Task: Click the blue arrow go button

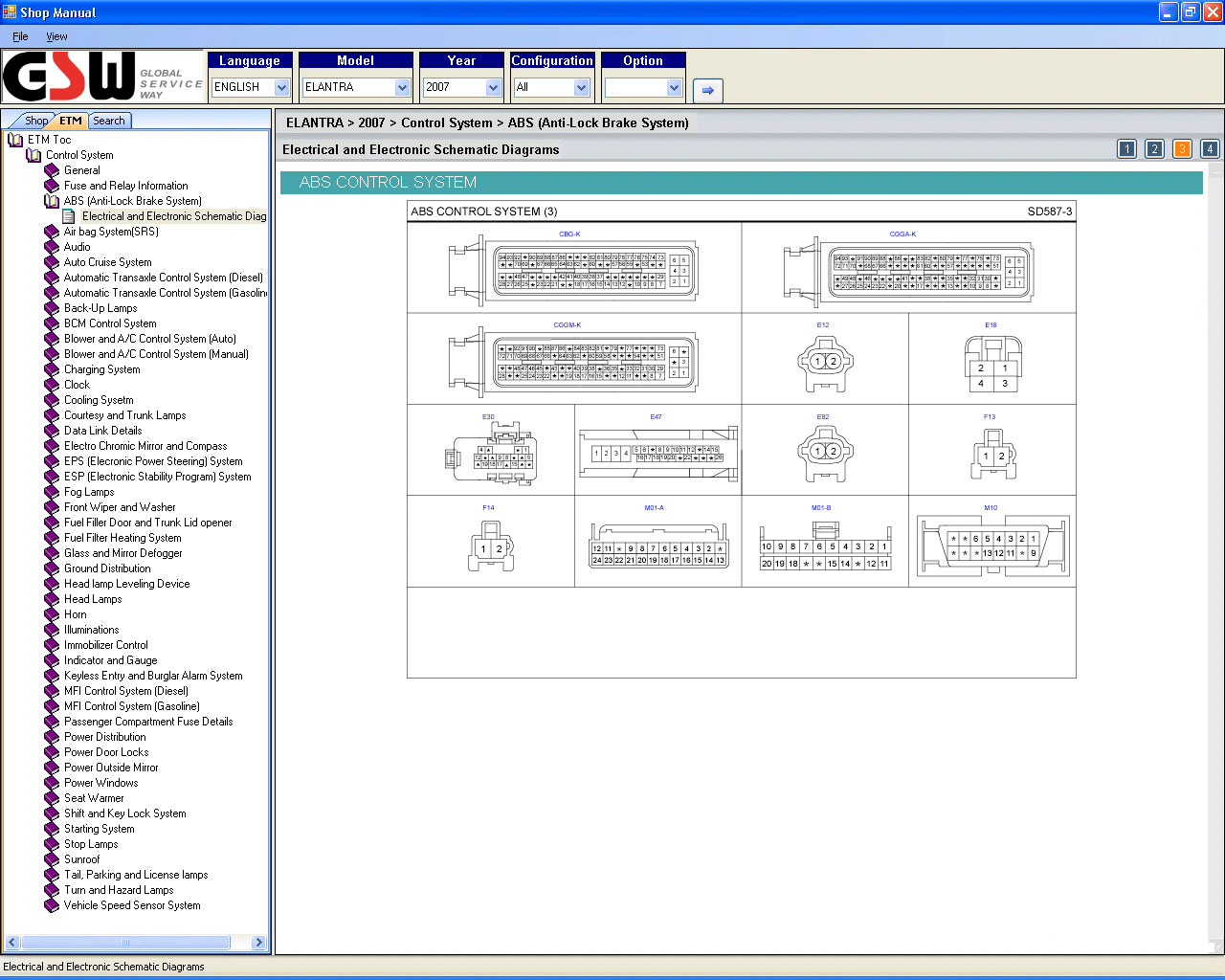Action: coord(708,90)
